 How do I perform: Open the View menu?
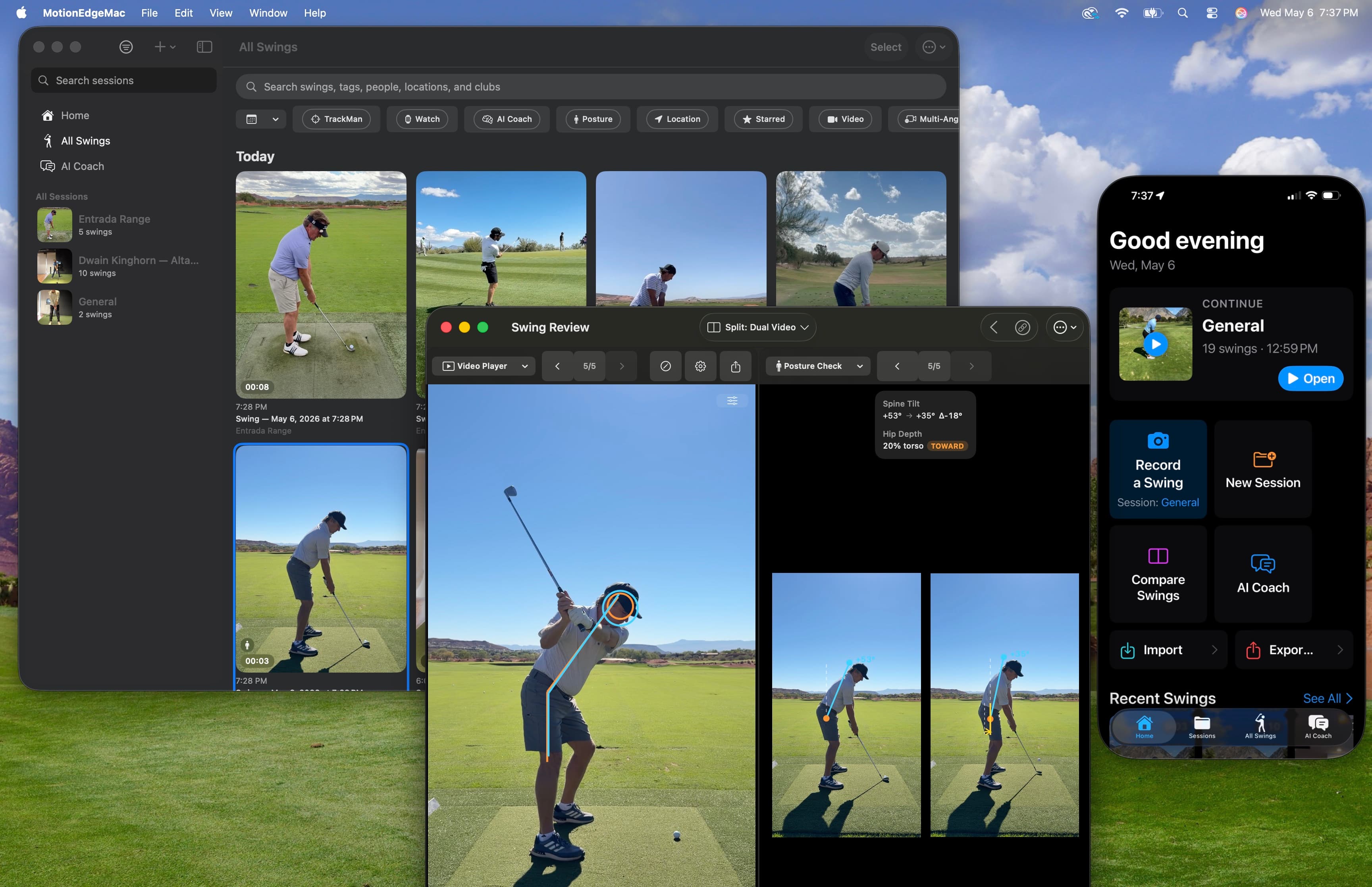coord(220,13)
